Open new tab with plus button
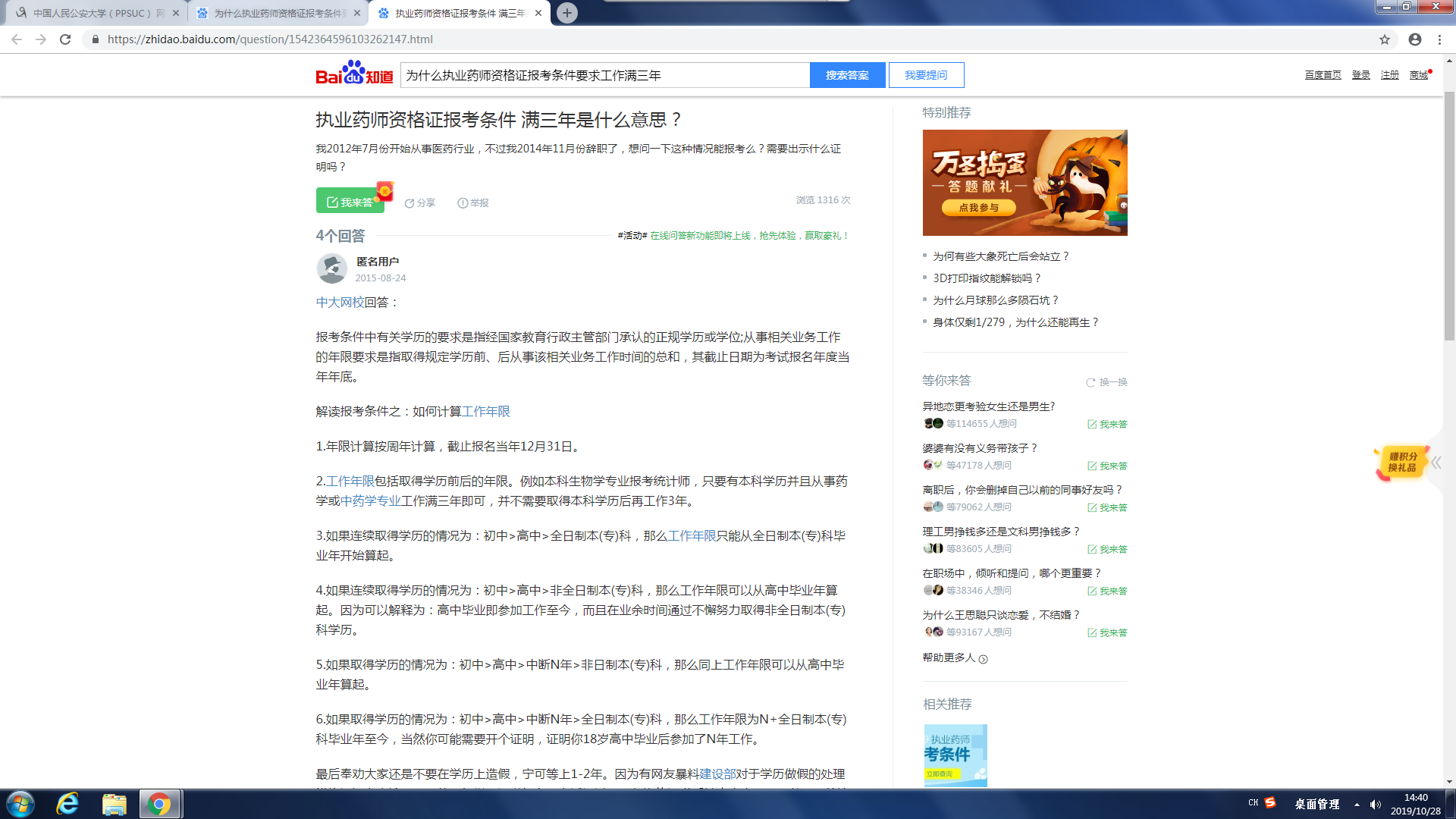The height and width of the screenshot is (819, 1456). [x=566, y=13]
